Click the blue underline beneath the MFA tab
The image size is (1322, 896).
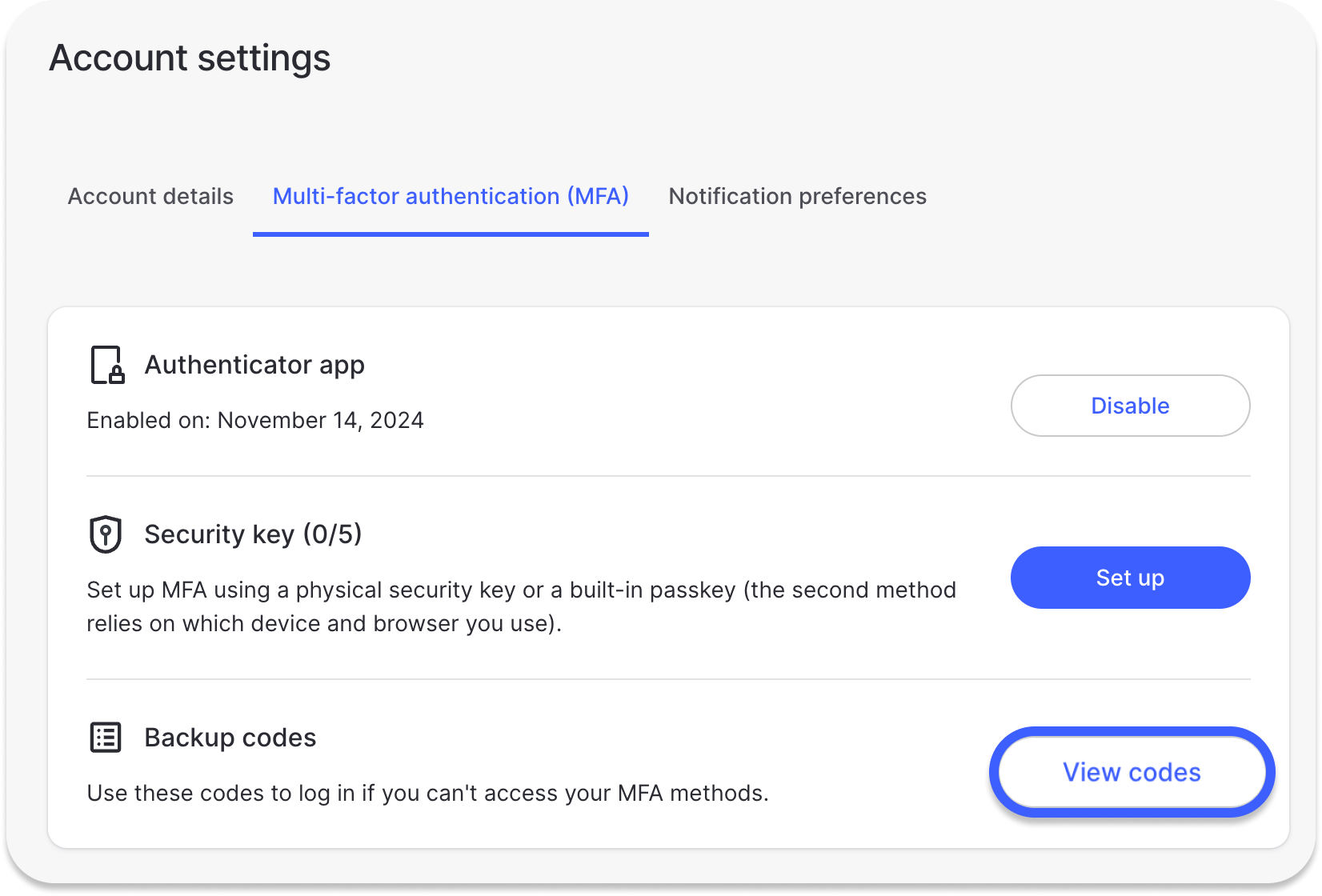click(x=451, y=234)
